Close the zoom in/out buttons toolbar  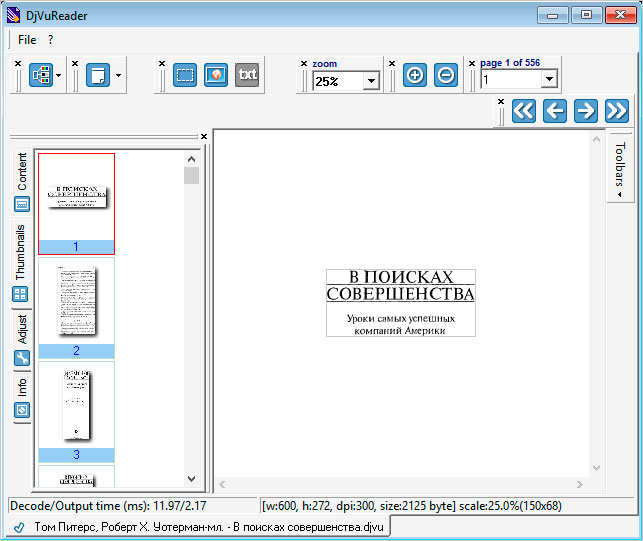(x=392, y=63)
